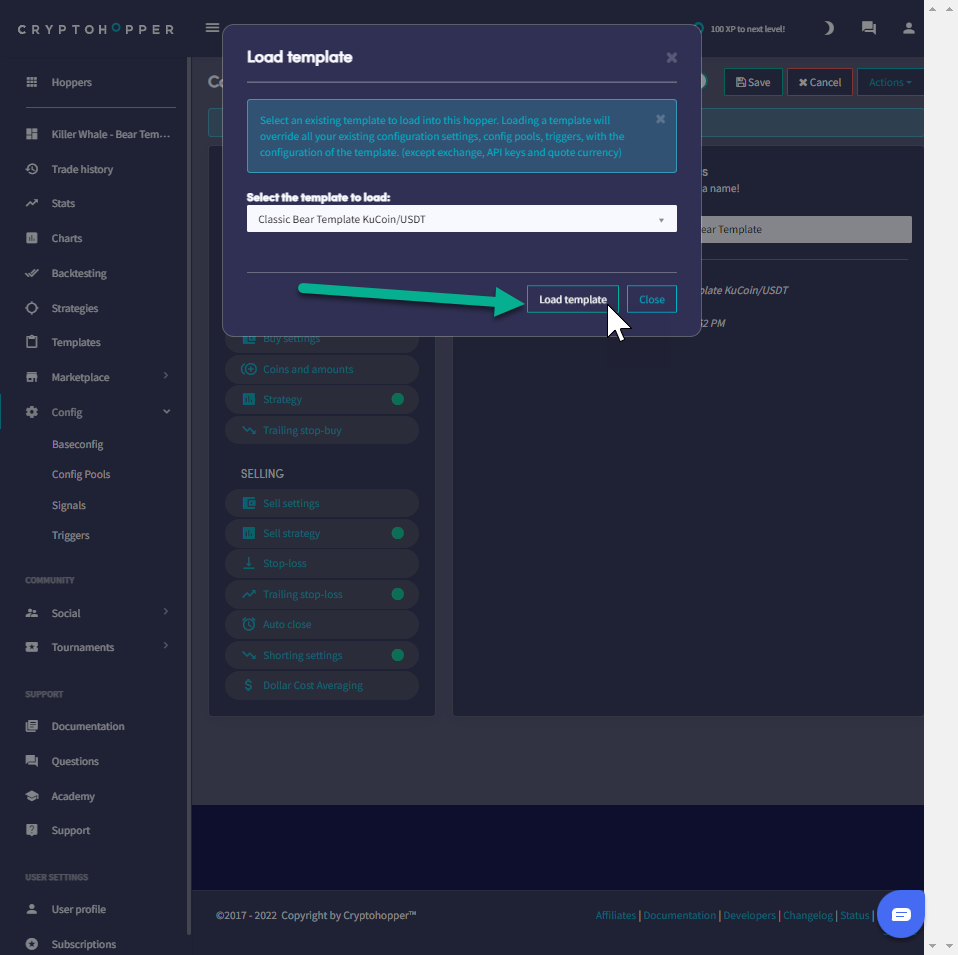
Task: Open the Documentation footer link
Action: point(679,915)
